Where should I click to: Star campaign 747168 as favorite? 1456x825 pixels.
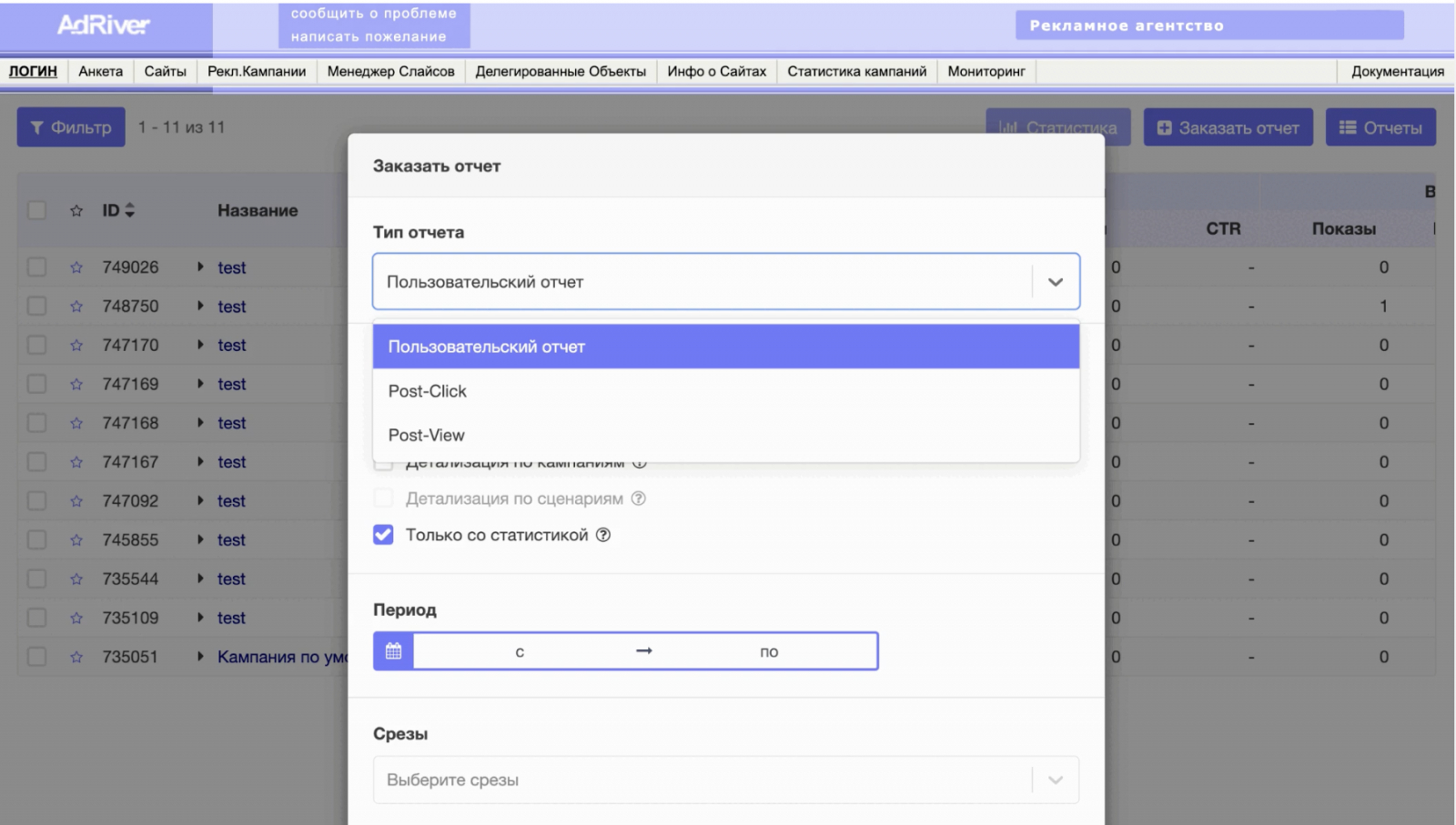coord(76,423)
